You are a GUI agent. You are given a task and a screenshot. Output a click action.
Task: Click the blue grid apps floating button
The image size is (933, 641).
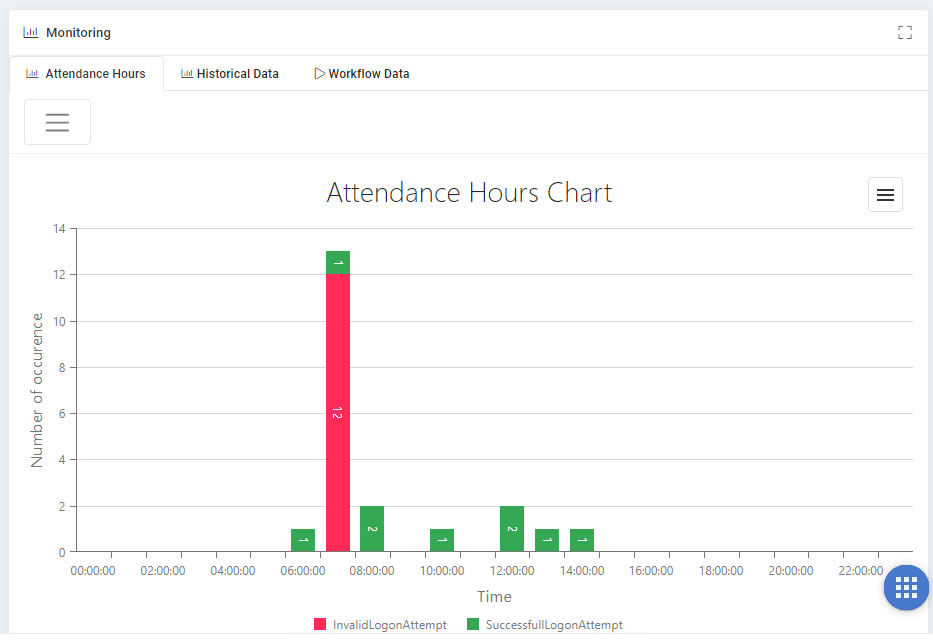click(x=906, y=587)
